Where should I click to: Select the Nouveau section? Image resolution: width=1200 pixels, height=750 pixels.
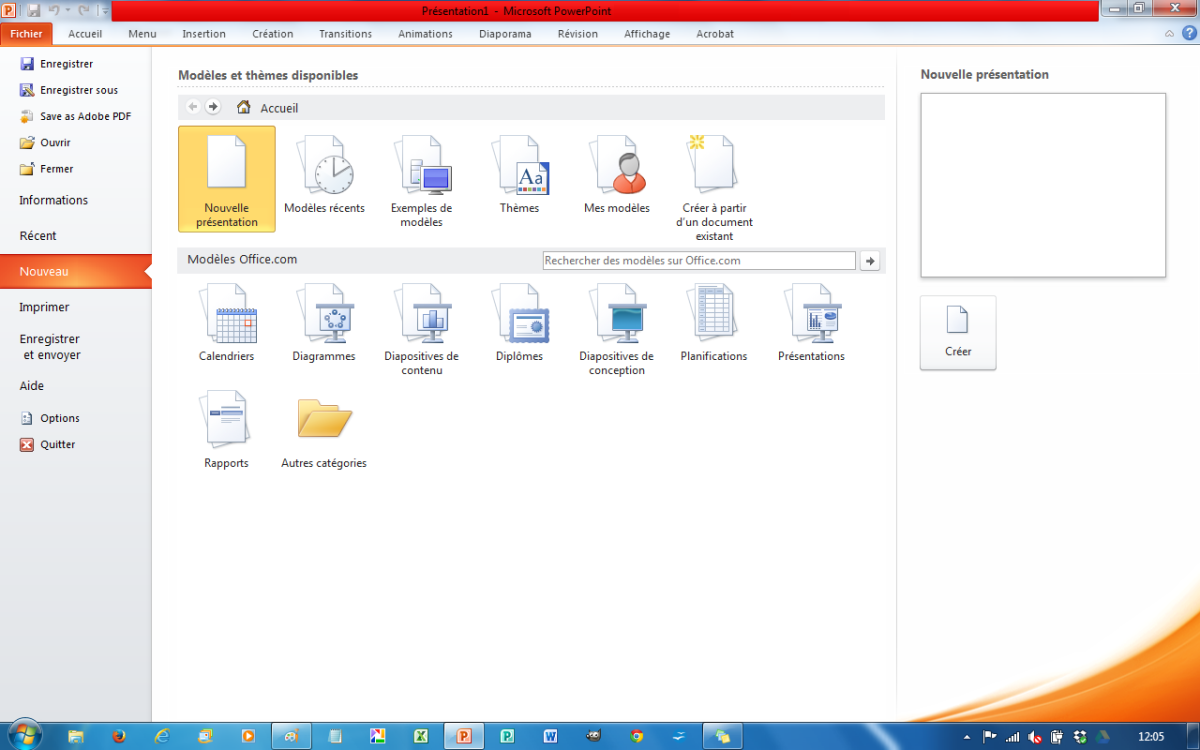pos(76,272)
